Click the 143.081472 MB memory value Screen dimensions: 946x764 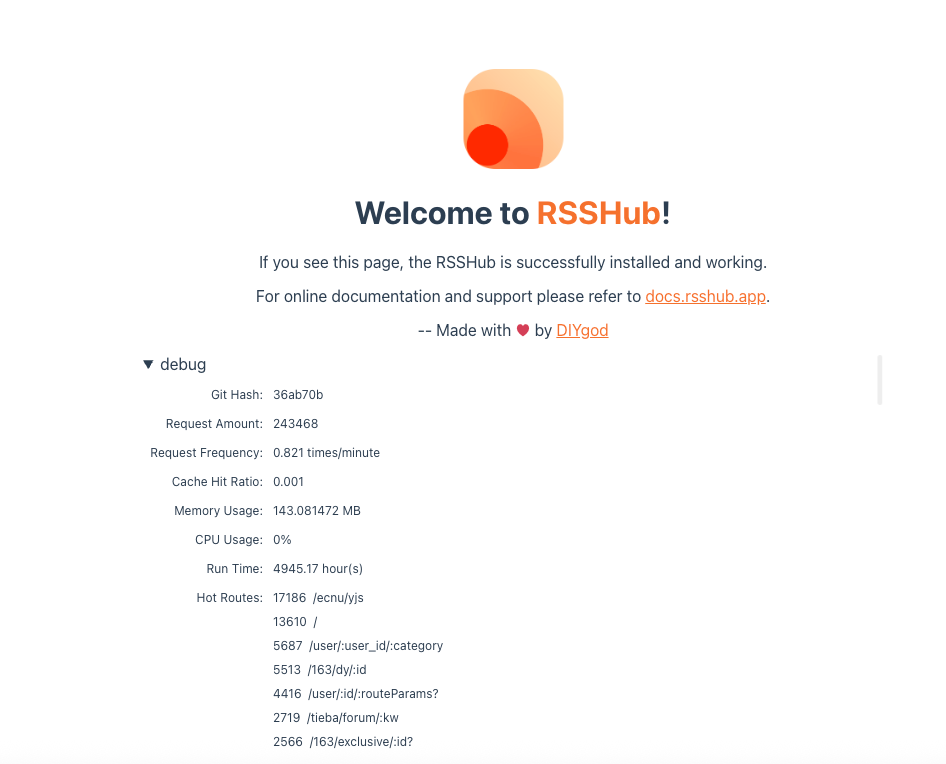[x=317, y=511]
